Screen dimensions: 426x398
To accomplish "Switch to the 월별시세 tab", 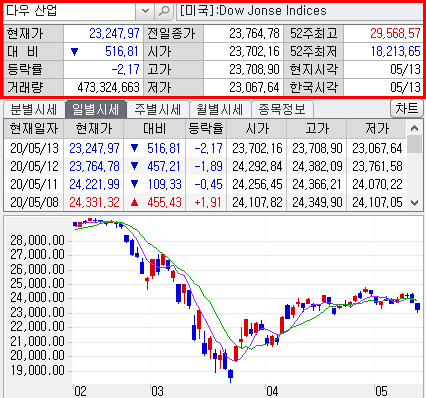I will pos(219,109).
